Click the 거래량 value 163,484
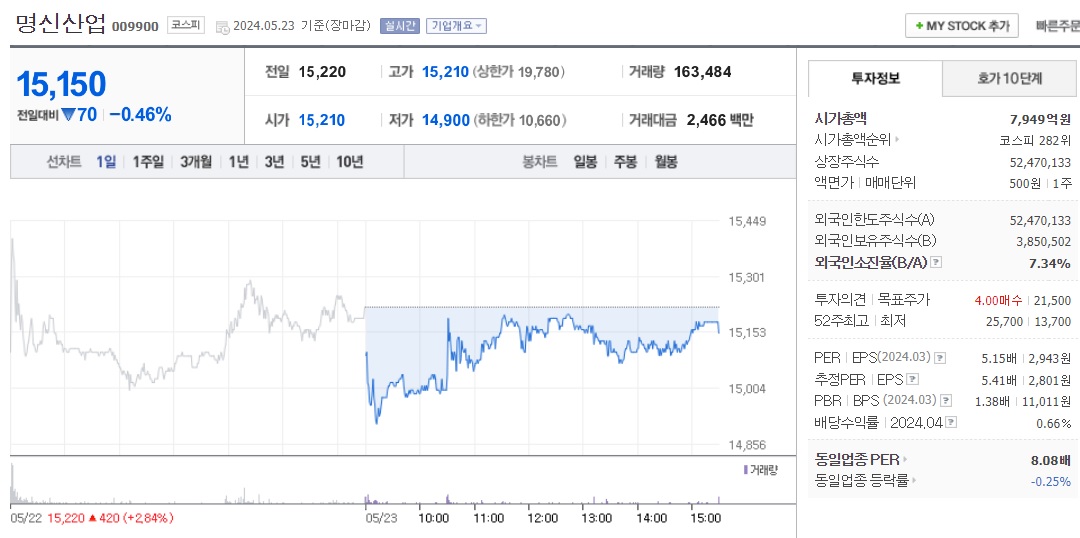1080x538 pixels. click(x=703, y=72)
